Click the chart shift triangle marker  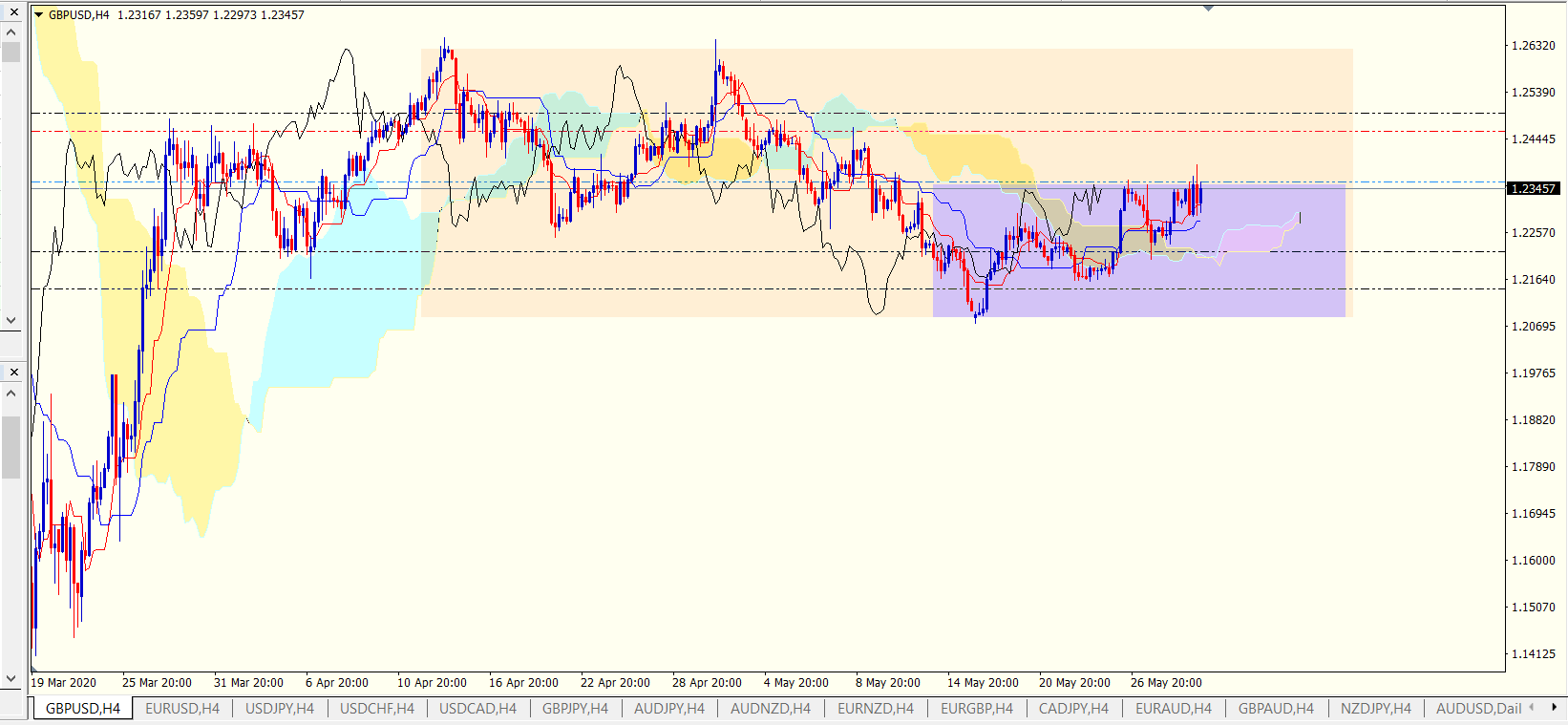1209,9
